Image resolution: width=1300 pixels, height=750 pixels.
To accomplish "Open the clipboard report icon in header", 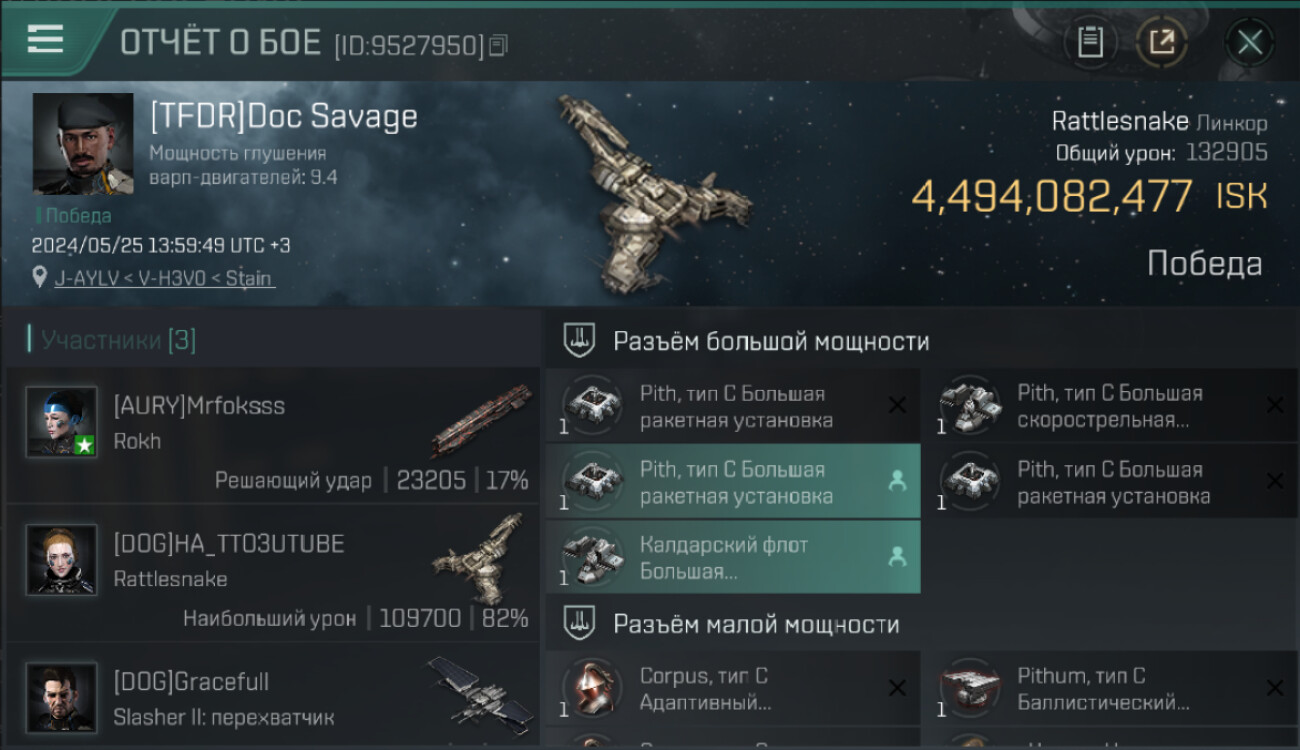I will 1090,42.
